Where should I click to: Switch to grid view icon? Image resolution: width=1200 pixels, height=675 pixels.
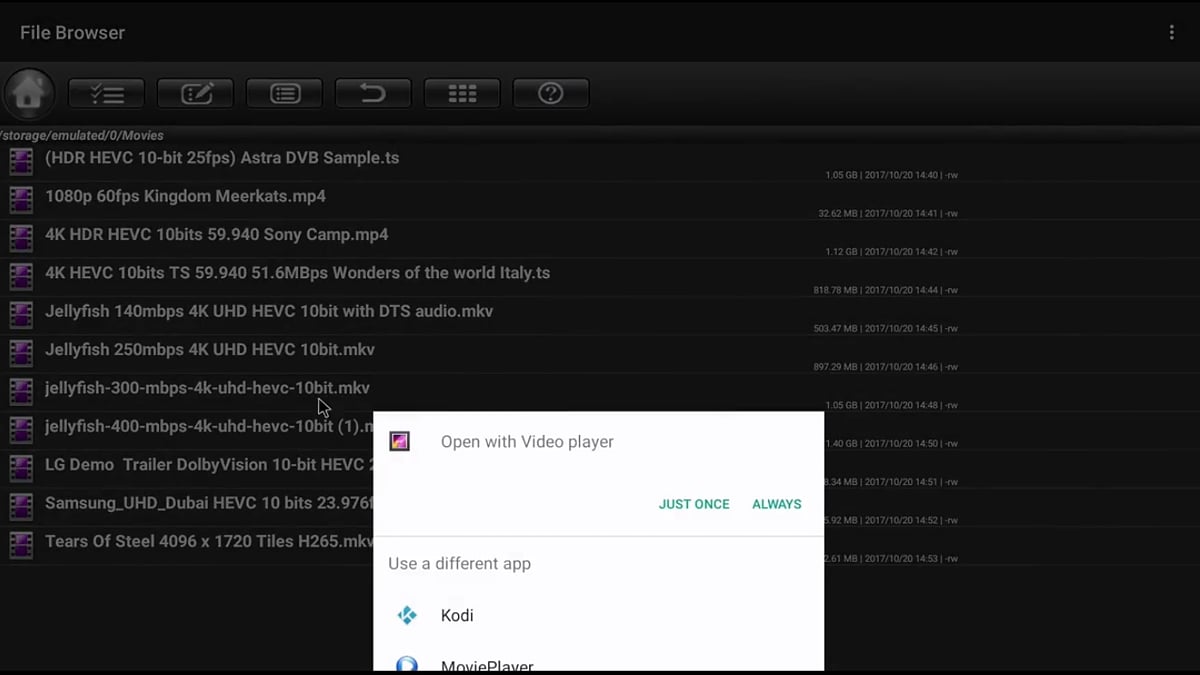click(x=462, y=94)
